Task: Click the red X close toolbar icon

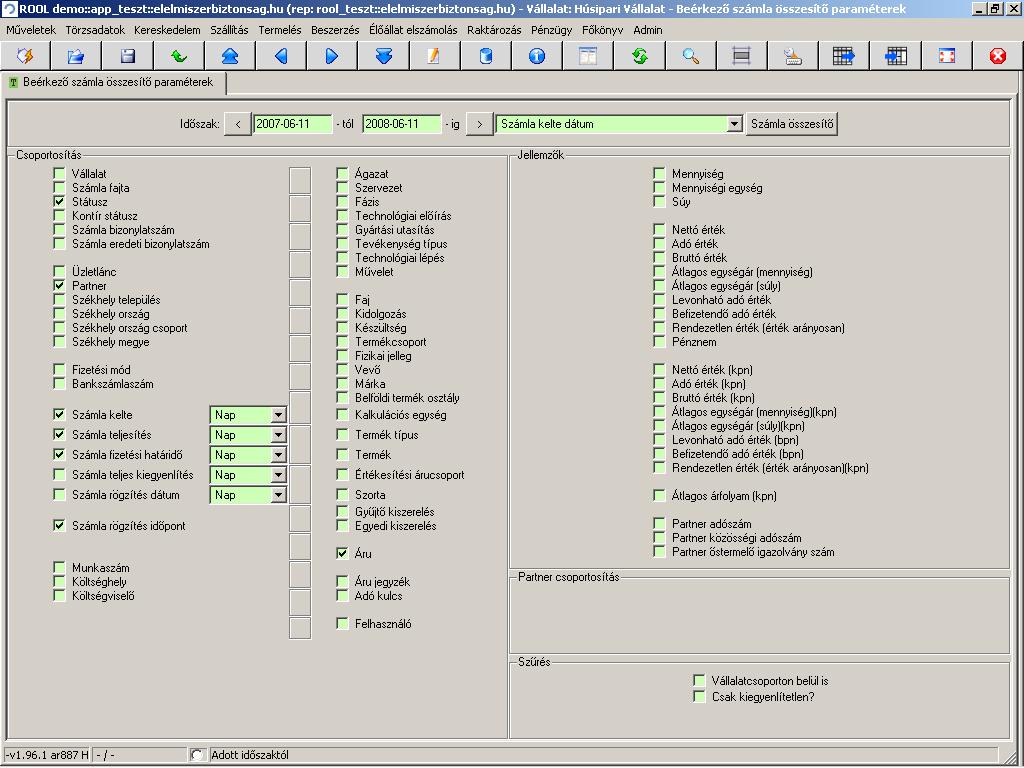Action: [x=997, y=56]
